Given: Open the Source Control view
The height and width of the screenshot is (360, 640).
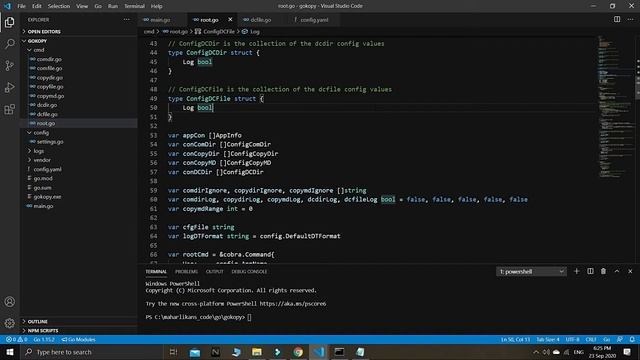Looking at the screenshot, I should tap(10, 65).
